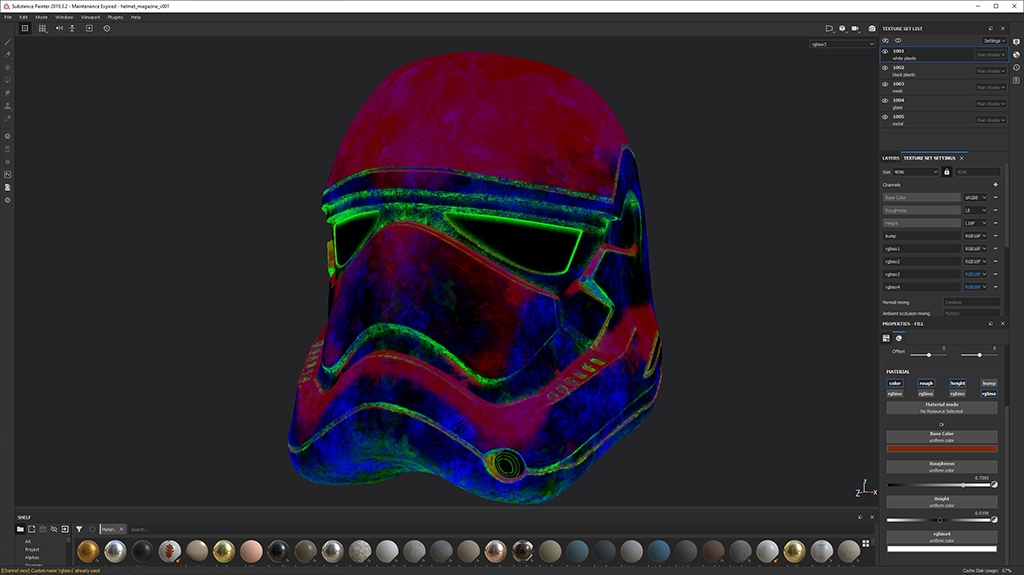The height and width of the screenshot is (575, 1024).
Task: Close the Texture Set Settings tab
Action: (x=961, y=158)
